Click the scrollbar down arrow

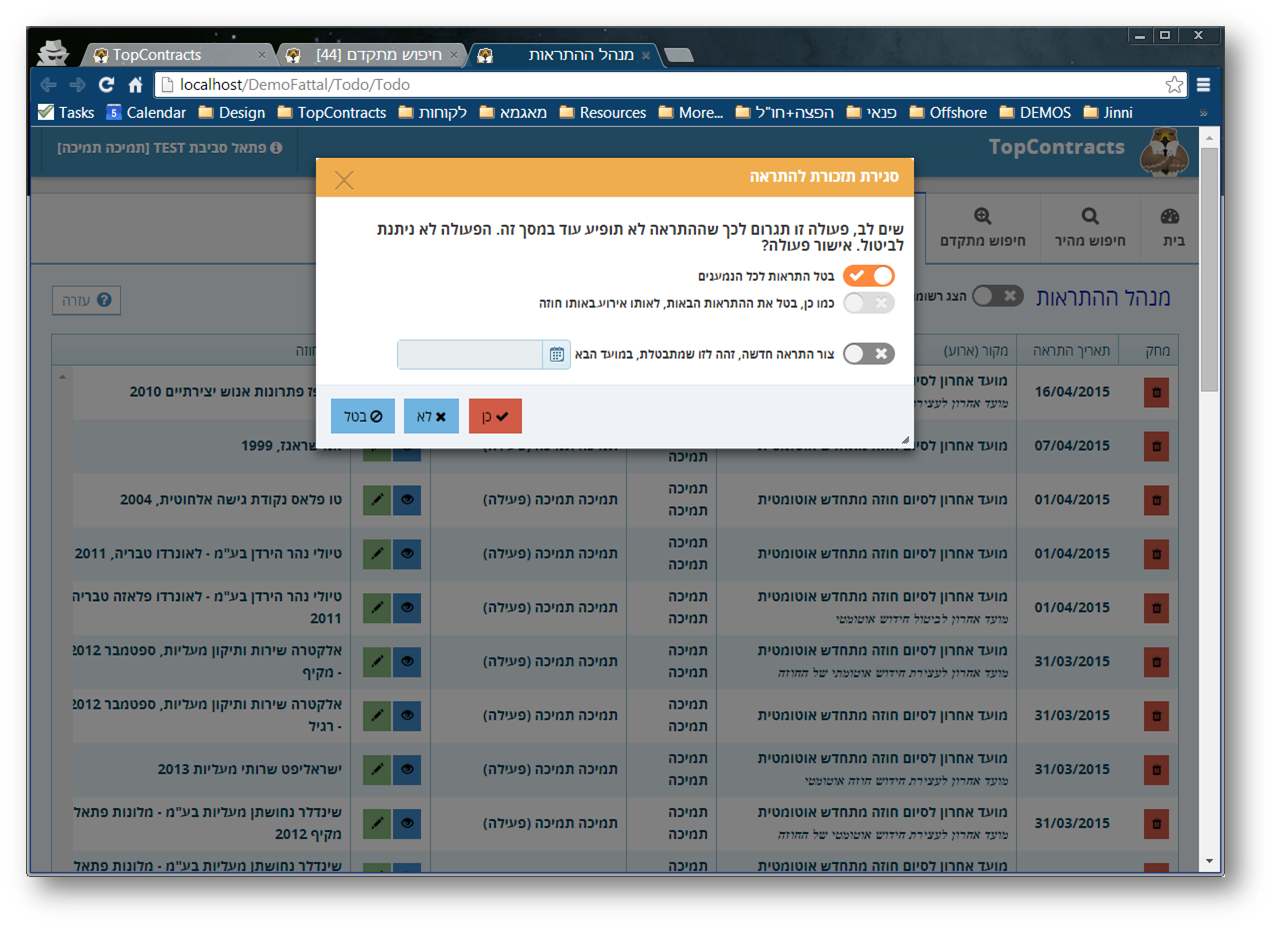(x=1209, y=860)
